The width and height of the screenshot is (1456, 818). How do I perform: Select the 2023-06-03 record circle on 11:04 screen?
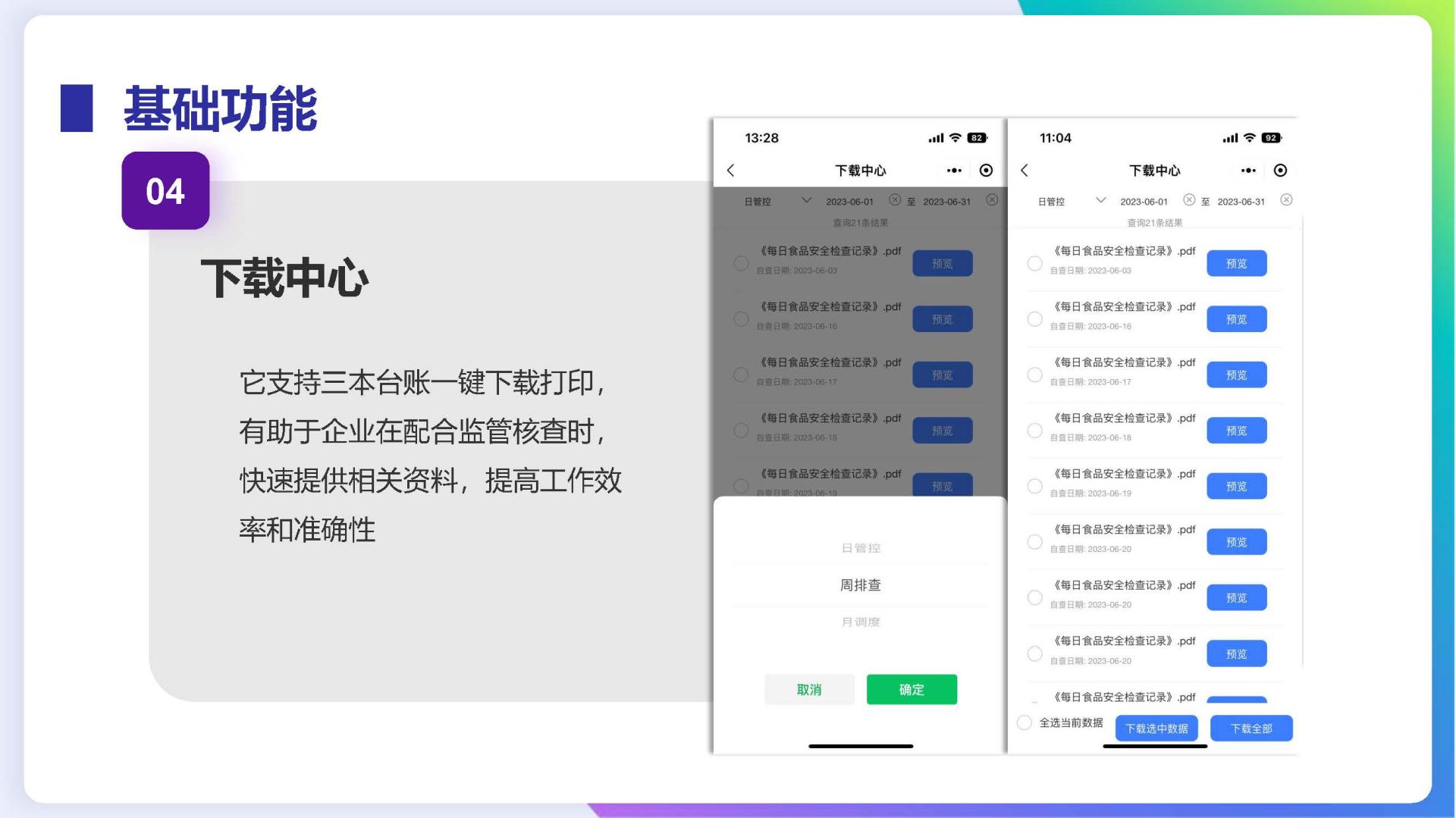pyautogui.click(x=1034, y=263)
